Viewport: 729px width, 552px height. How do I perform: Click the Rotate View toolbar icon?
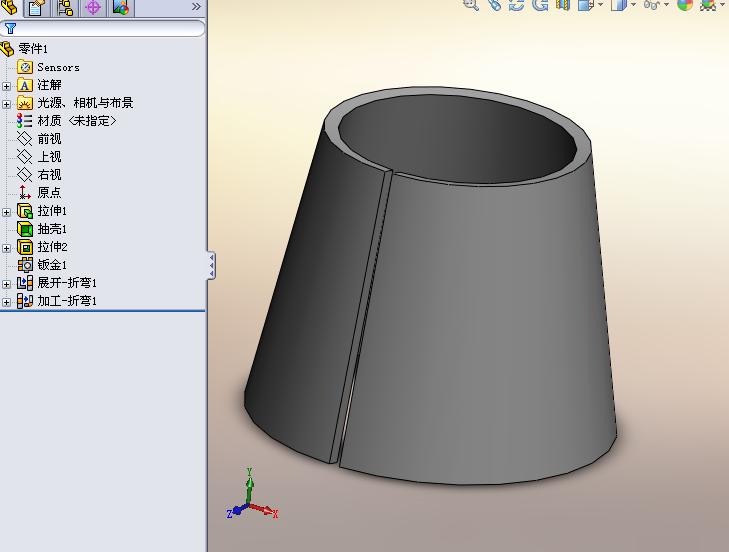click(x=517, y=4)
